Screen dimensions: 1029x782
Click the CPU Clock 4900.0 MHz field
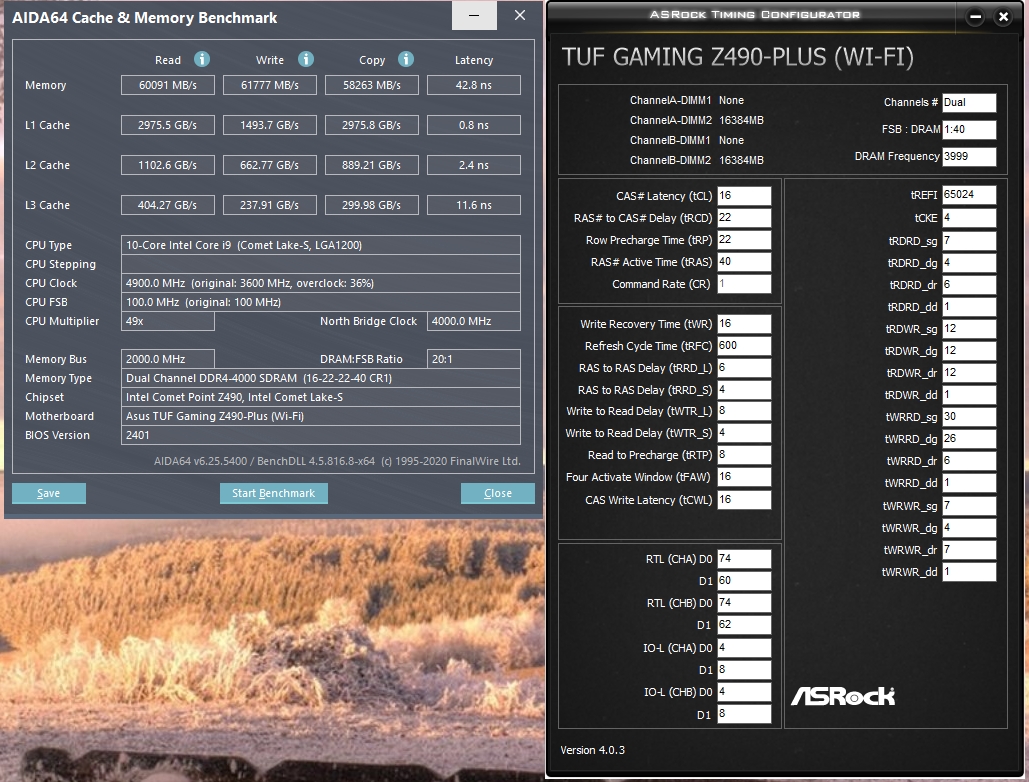click(x=321, y=283)
